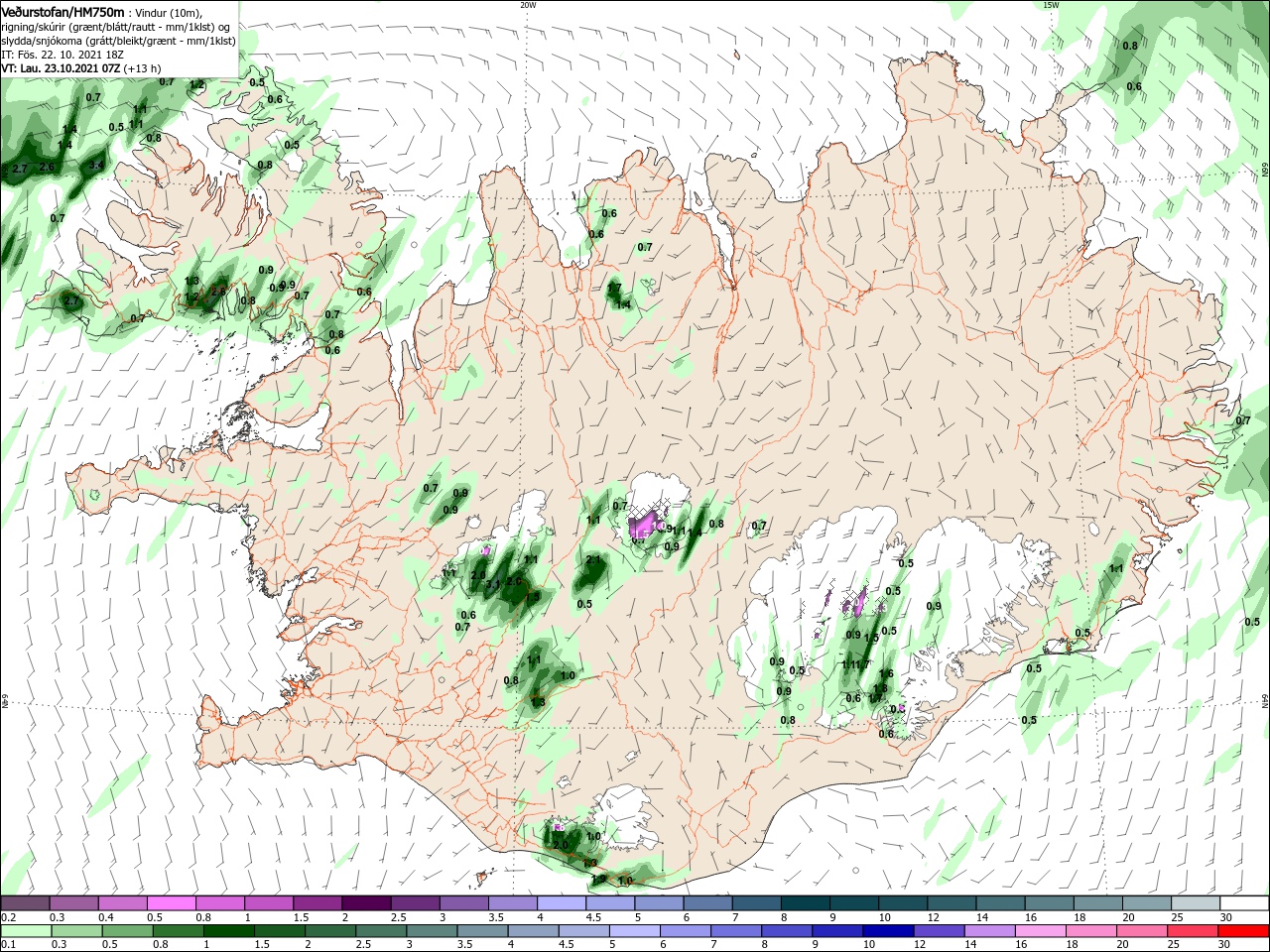Click the '4.5' label under top legend row
The height and width of the screenshot is (952, 1270).
[593, 917]
